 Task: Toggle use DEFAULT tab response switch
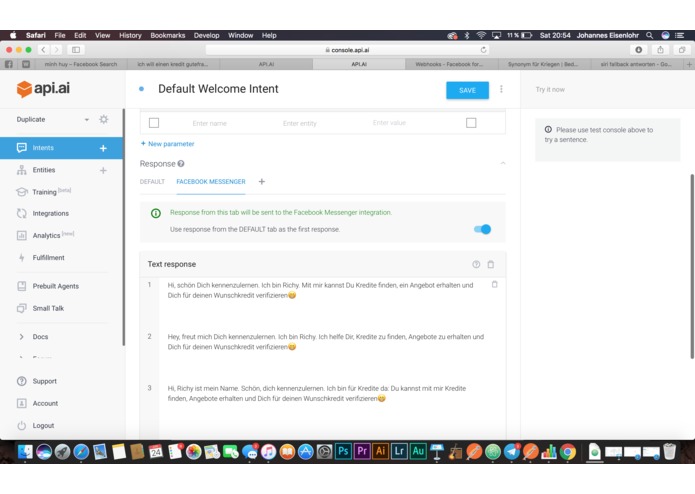point(482,229)
